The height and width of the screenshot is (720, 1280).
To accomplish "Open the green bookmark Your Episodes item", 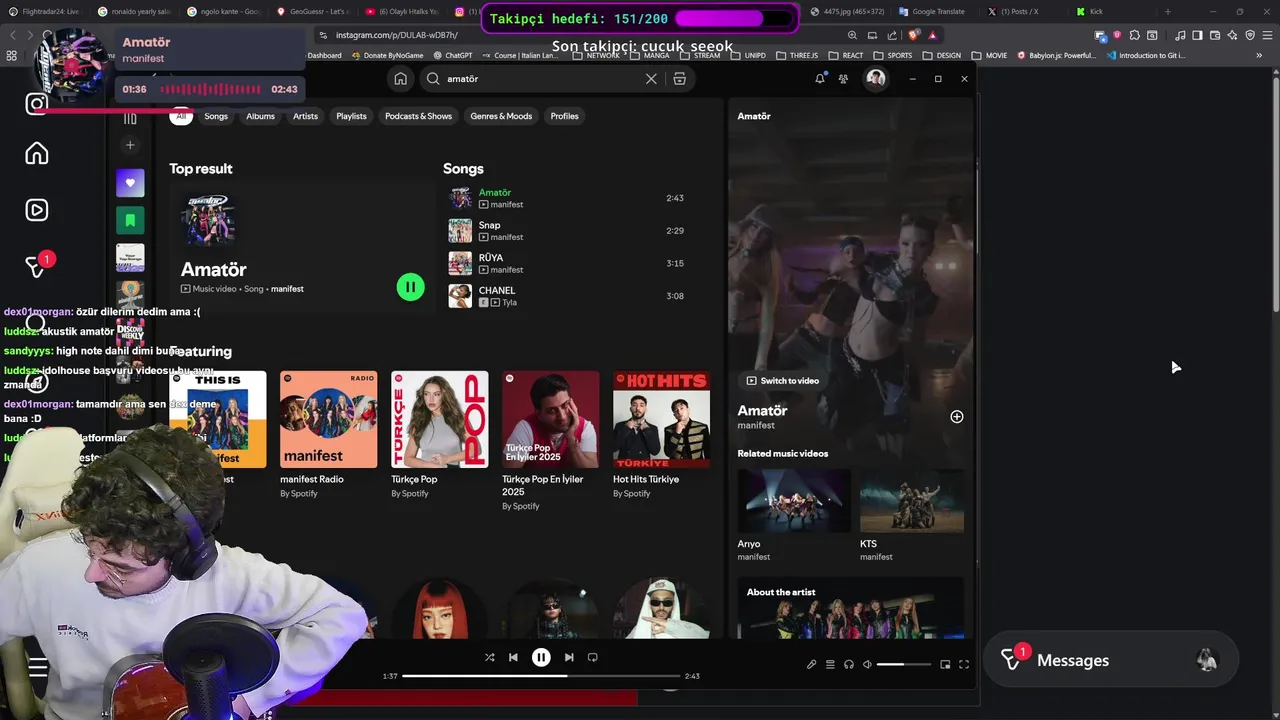I will pos(130,220).
